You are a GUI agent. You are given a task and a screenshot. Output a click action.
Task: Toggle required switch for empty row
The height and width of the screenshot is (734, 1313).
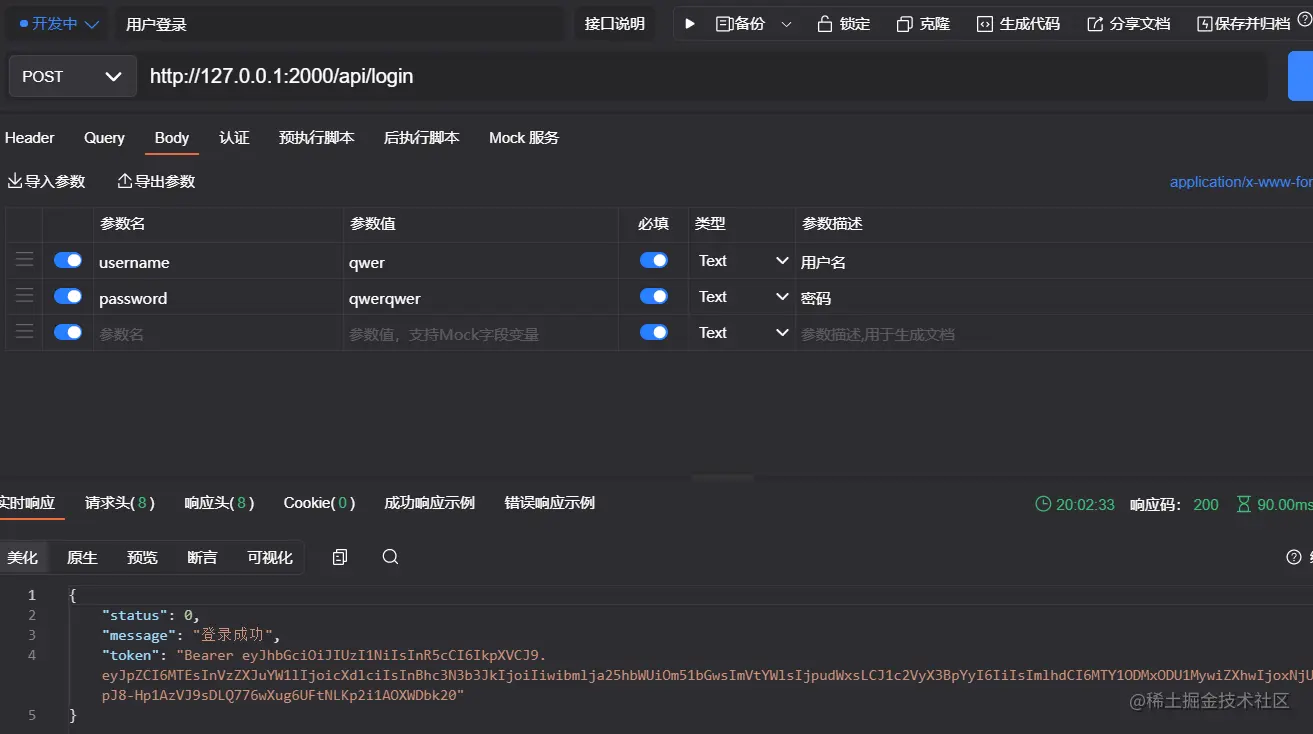coord(654,332)
